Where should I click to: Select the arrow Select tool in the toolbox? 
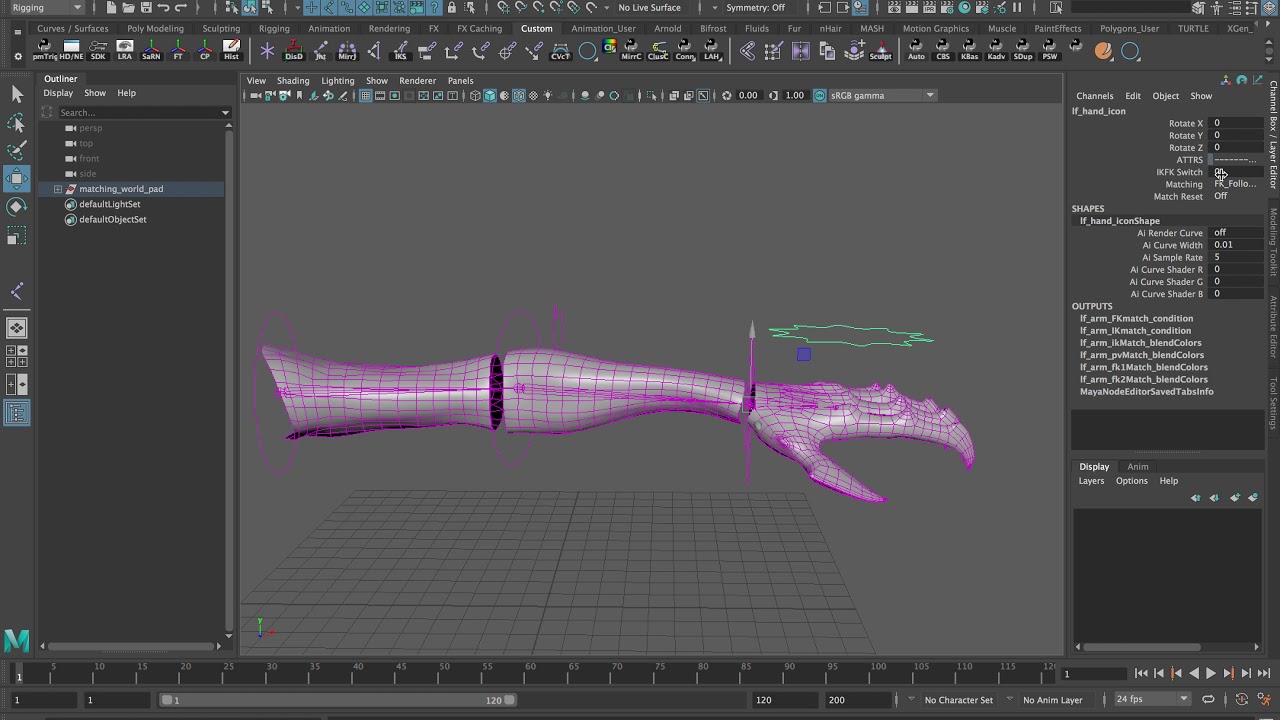(17, 94)
